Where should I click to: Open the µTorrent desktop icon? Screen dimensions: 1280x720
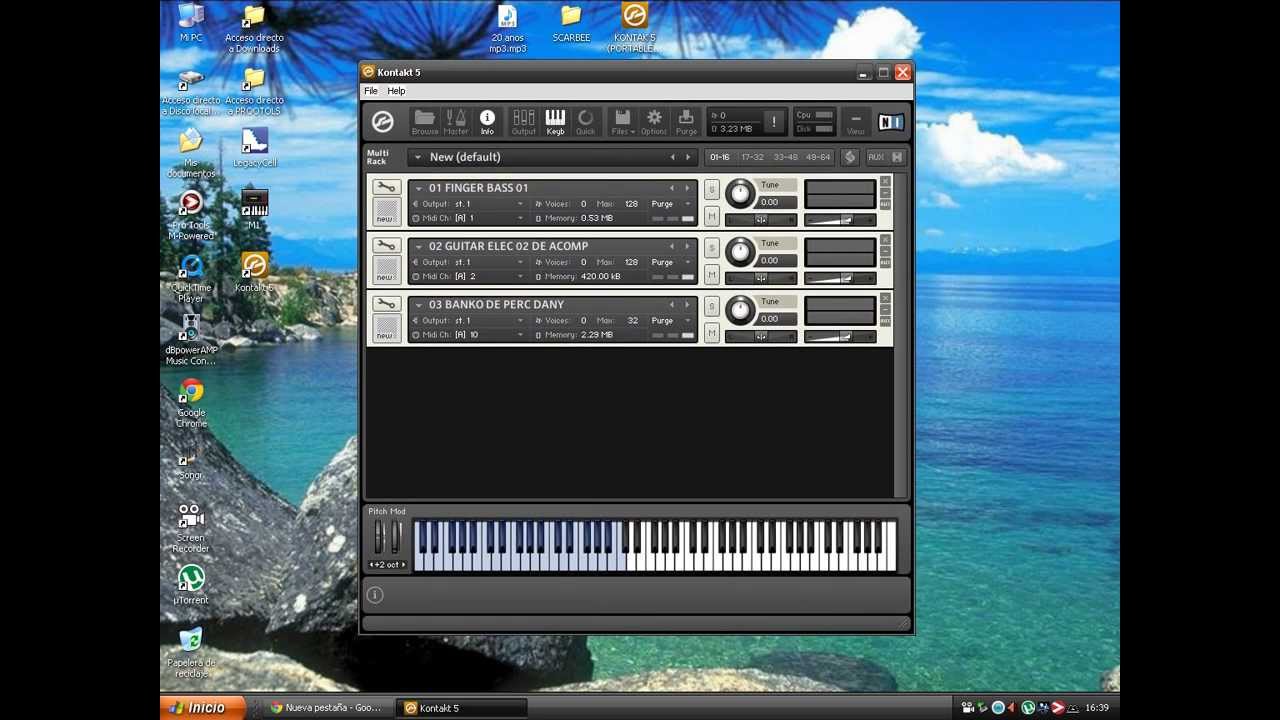(191, 584)
